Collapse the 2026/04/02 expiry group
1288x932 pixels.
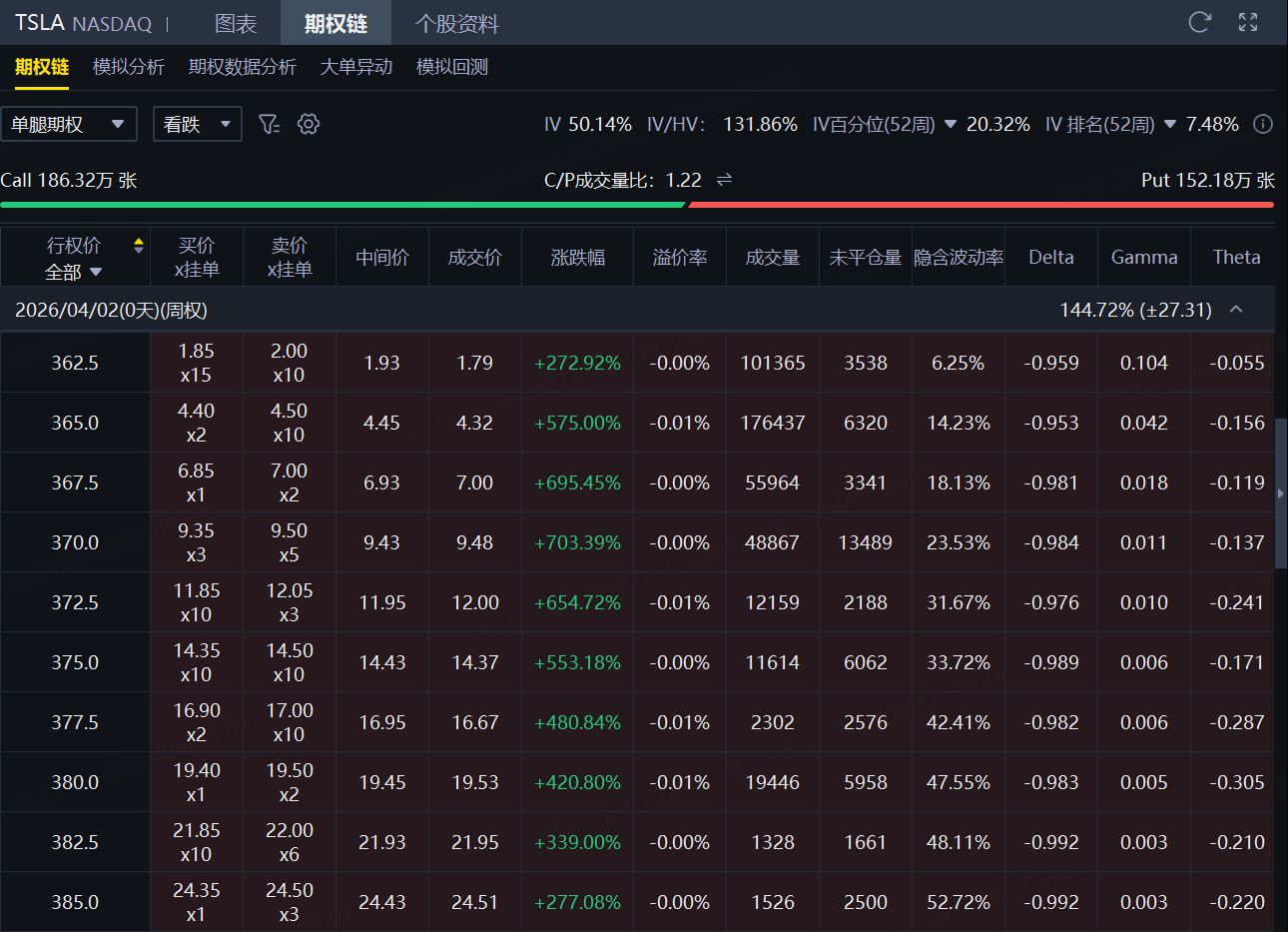pyautogui.click(x=1236, y=310)
